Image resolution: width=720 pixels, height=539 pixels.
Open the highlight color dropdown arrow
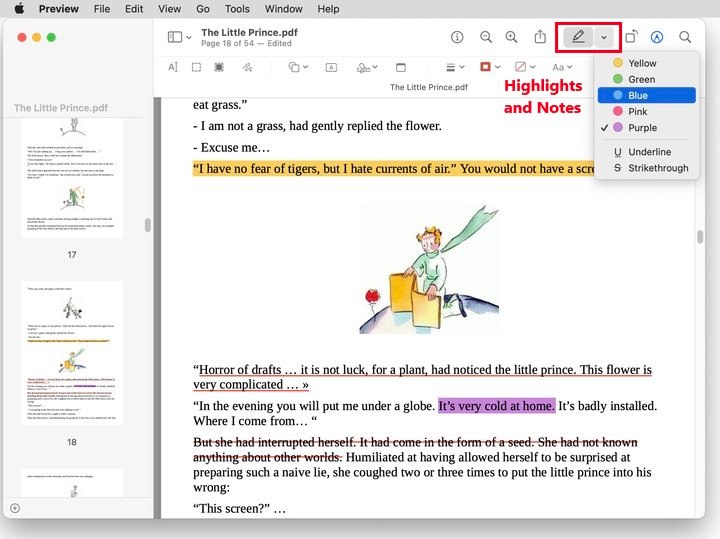coord(604,37)
